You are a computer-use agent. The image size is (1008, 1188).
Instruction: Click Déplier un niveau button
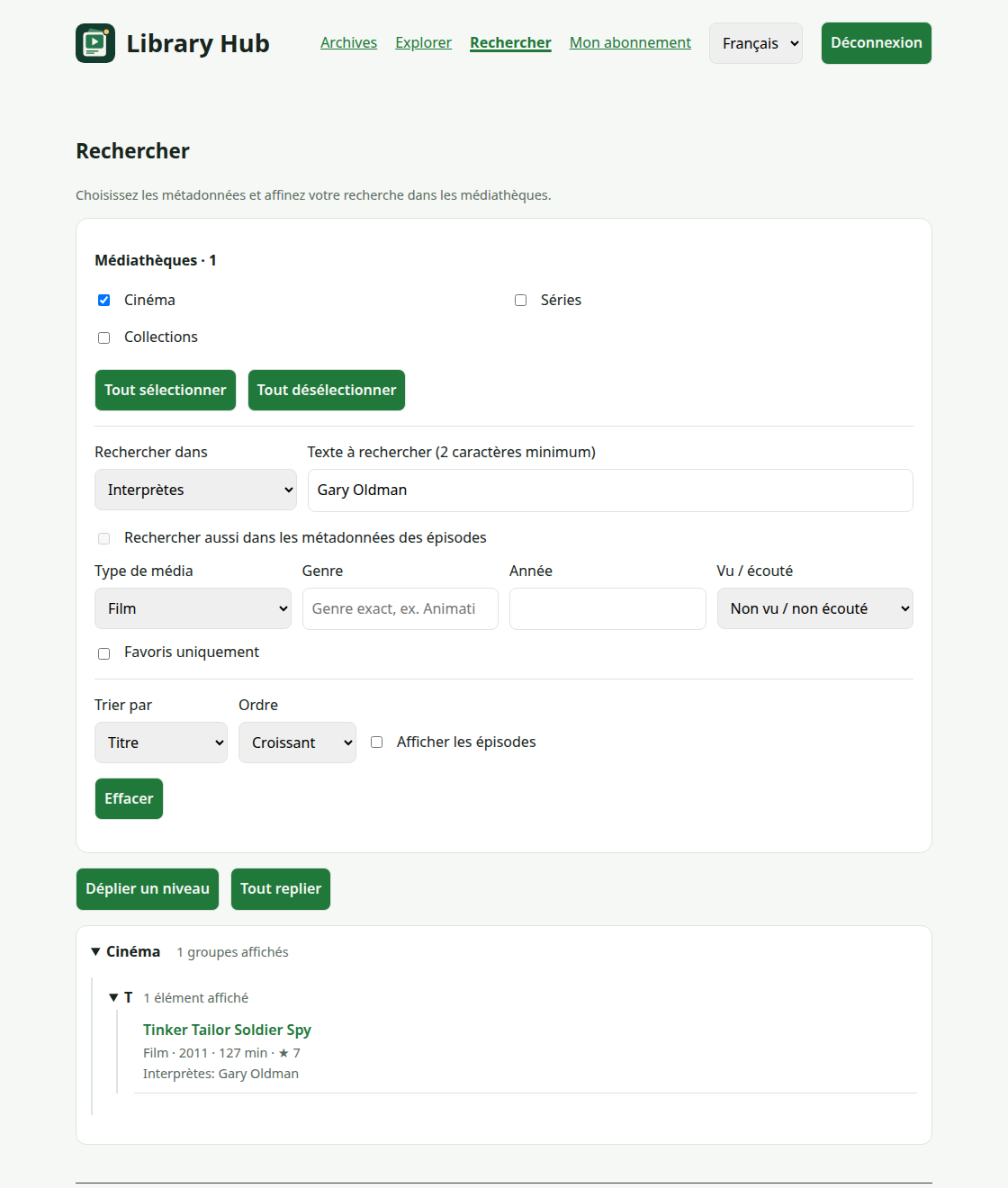coord(148,888)
